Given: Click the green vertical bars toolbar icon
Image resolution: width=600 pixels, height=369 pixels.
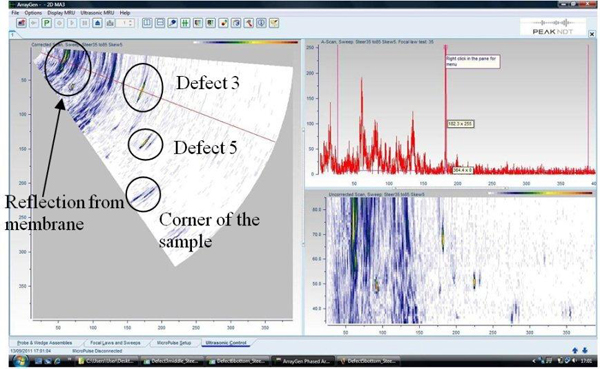Looking at the screenshot, I should click(185, 23).
